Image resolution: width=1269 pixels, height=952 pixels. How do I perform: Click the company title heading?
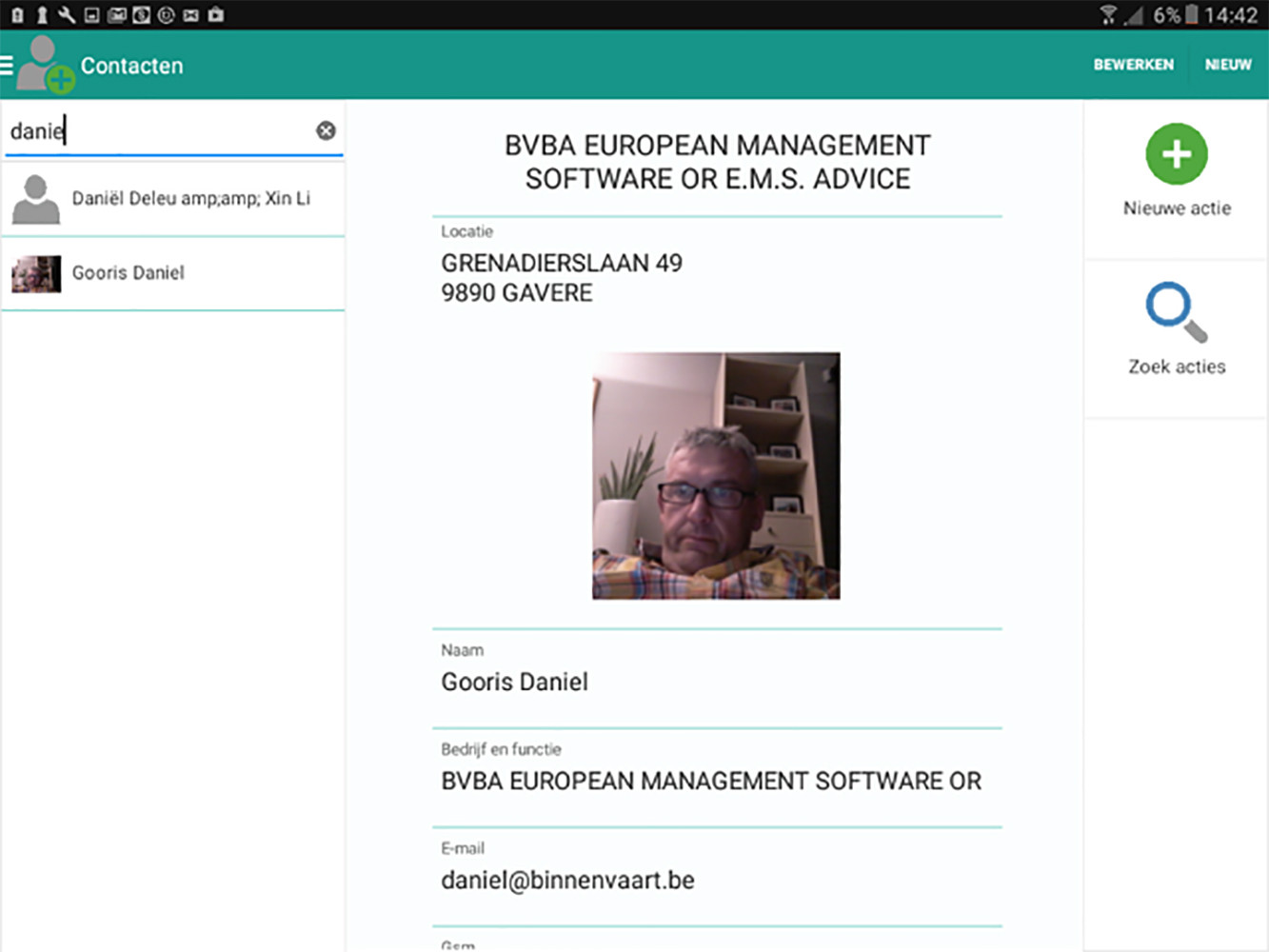[x=718, y=162]
